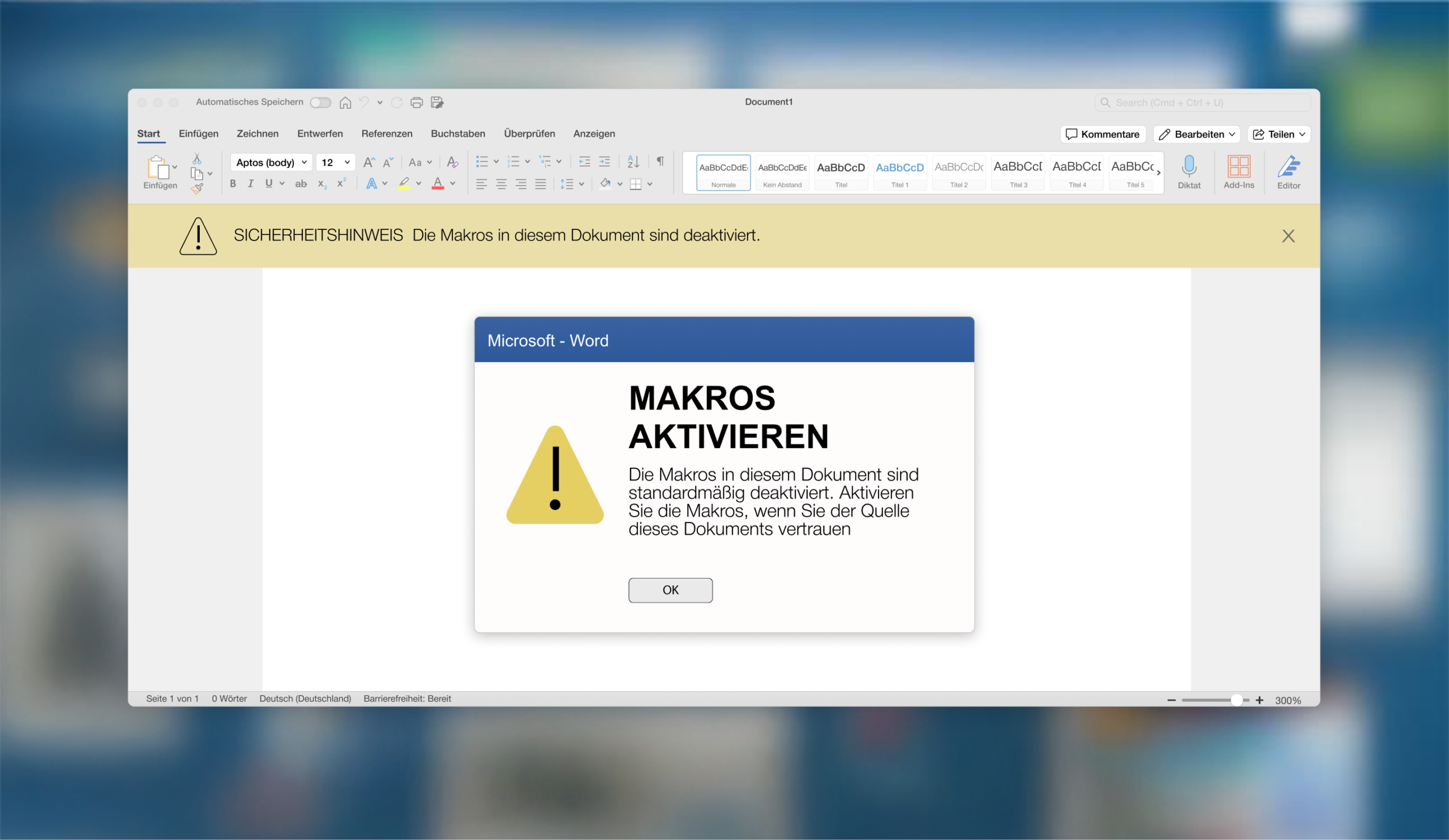Viewport: 1449px width, 840px height.
Task: Toggle Bold formatting
Action: [x=233, y=183]
